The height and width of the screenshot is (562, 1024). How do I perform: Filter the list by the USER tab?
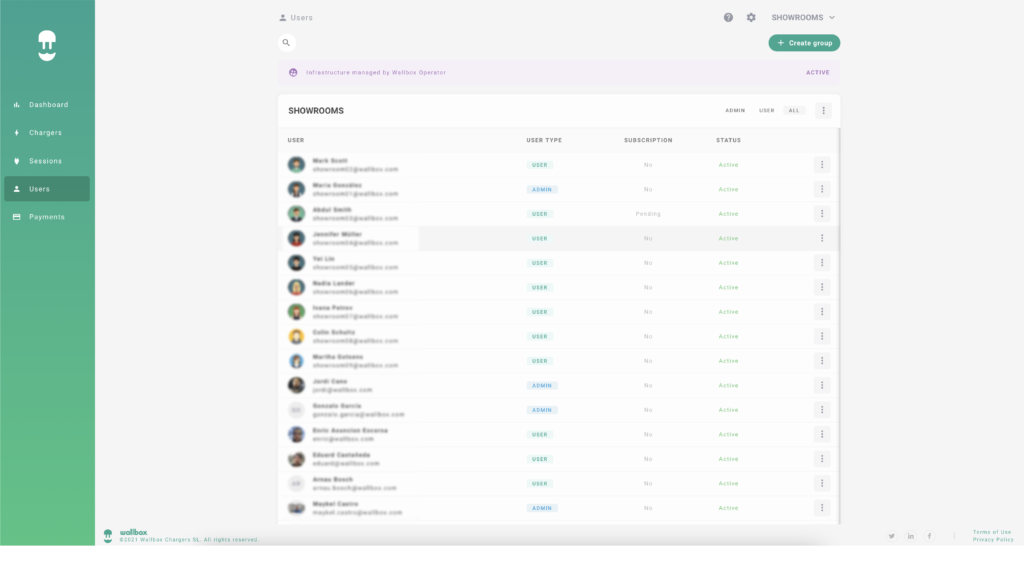tap(767, 110)
